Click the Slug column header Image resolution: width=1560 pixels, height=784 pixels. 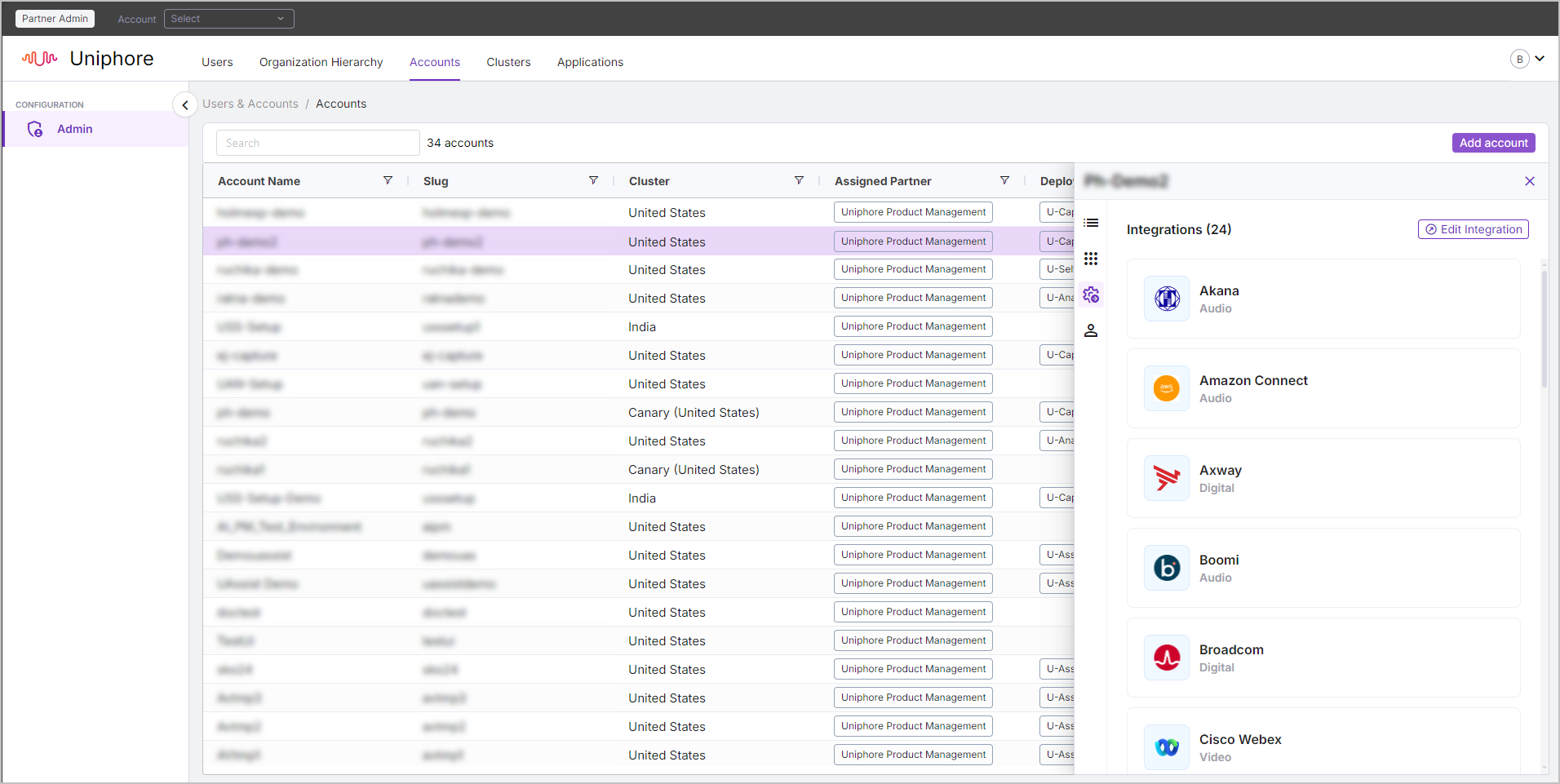click(436, 181)
